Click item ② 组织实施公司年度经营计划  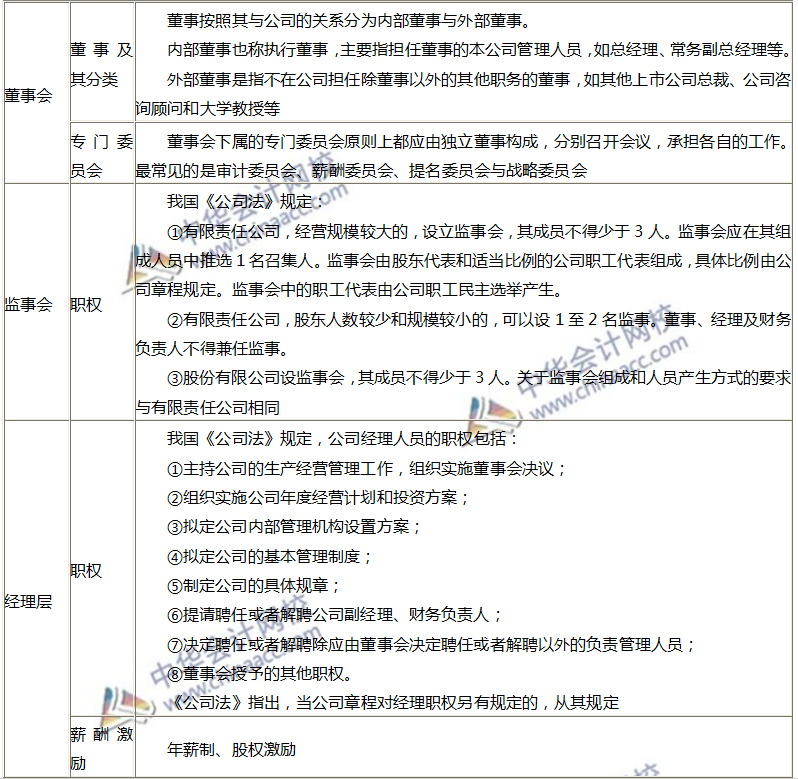317,497
